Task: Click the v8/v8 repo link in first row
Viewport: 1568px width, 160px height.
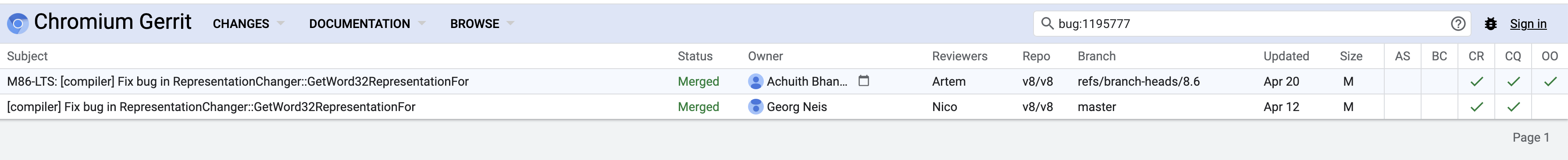Action: 1037,81
